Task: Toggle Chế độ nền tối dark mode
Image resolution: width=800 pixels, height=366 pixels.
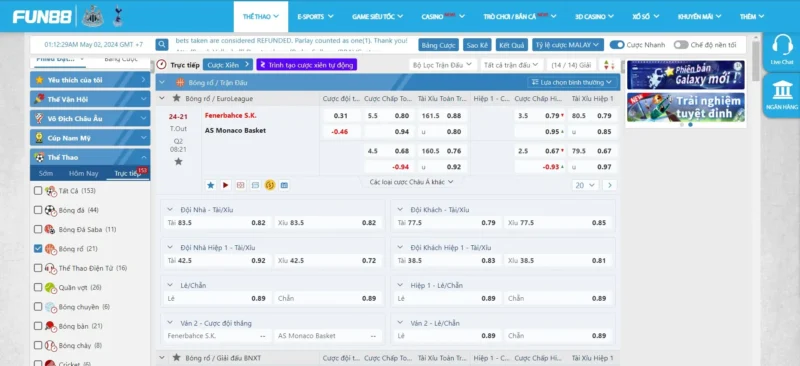Action: tap(681, 45)
